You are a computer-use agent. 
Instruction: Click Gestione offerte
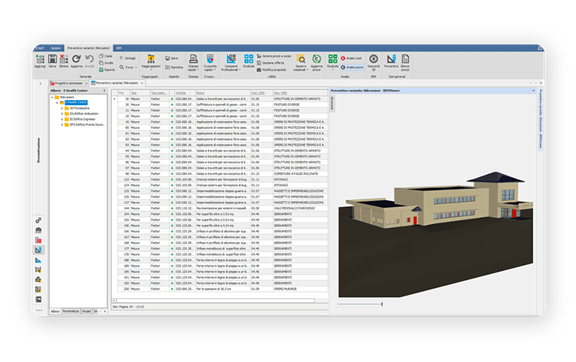pyautogui.click(x=270, y=63)
